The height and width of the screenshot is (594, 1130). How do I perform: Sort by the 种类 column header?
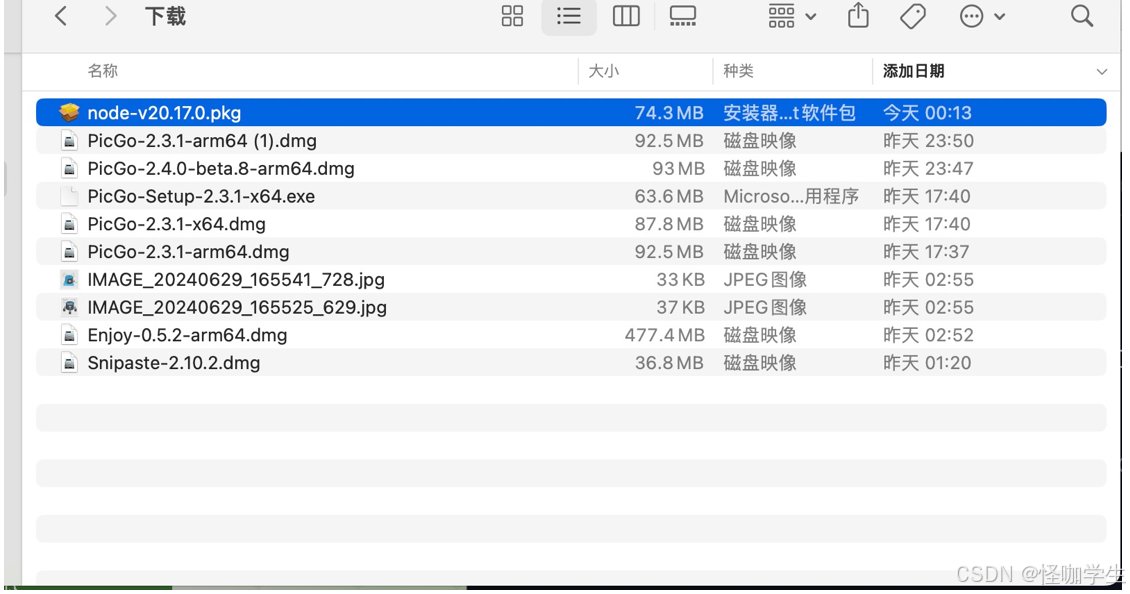point(738,71)
